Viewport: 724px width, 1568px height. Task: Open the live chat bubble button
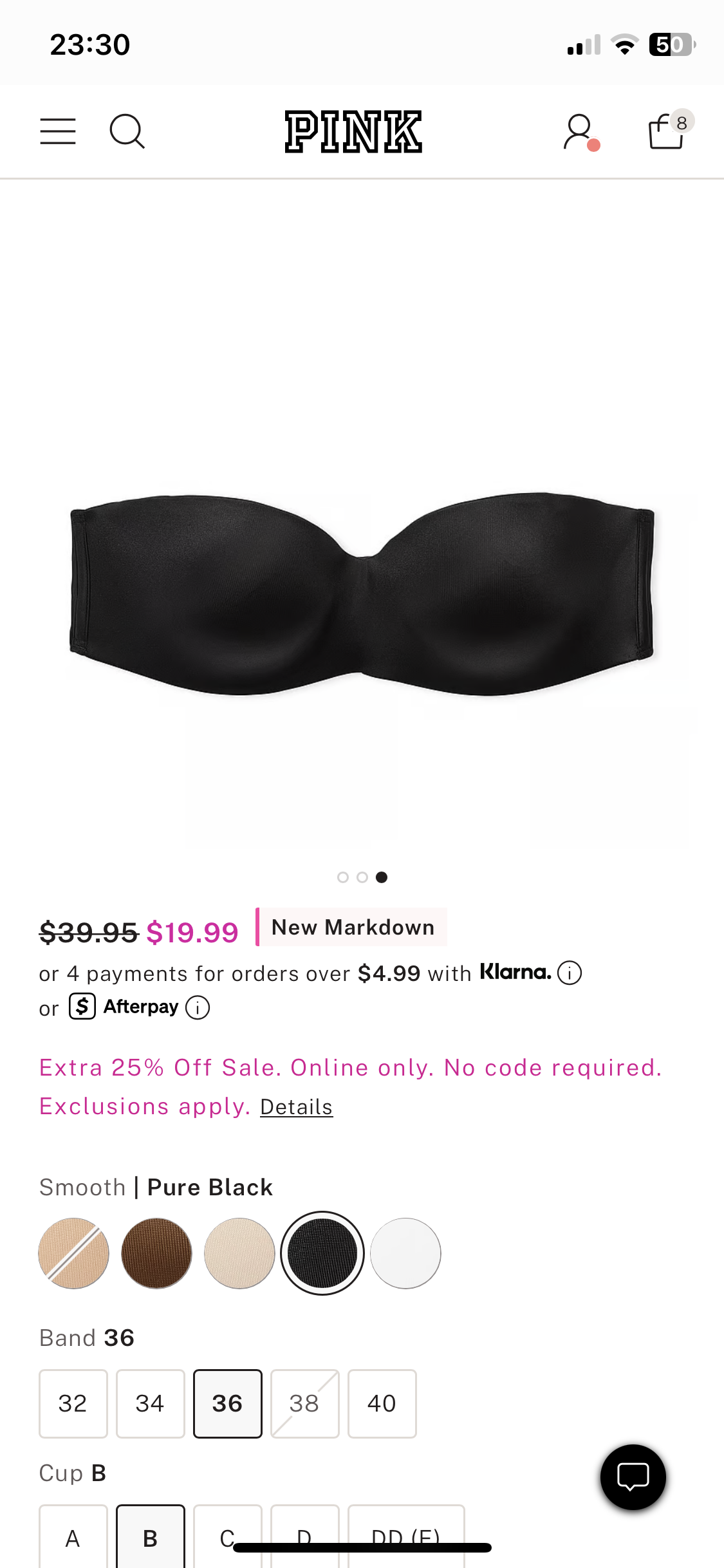pos(633,1477)
